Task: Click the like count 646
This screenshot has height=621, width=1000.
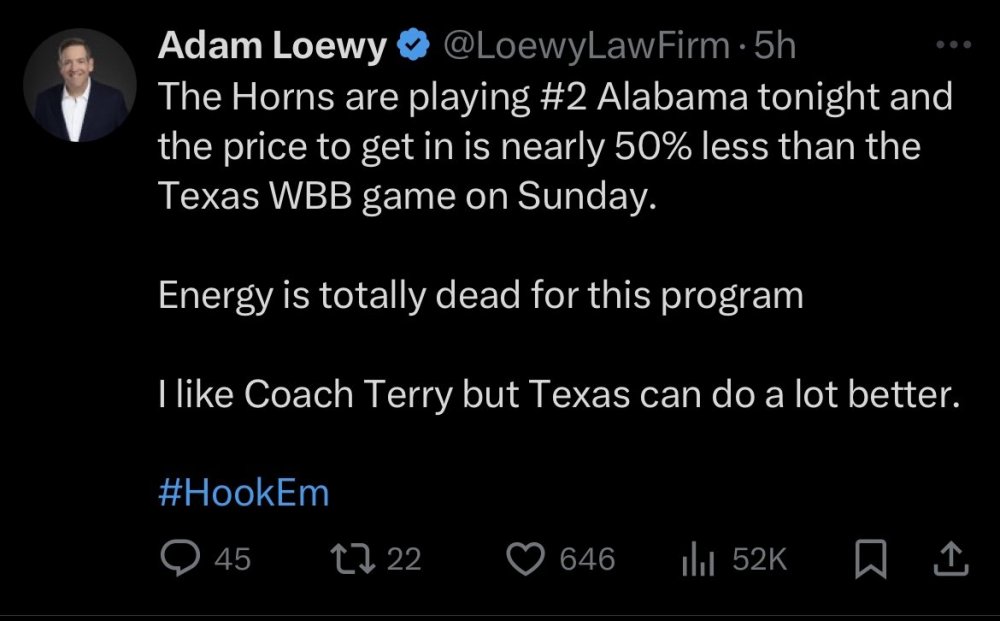Action: pos(587,559)
